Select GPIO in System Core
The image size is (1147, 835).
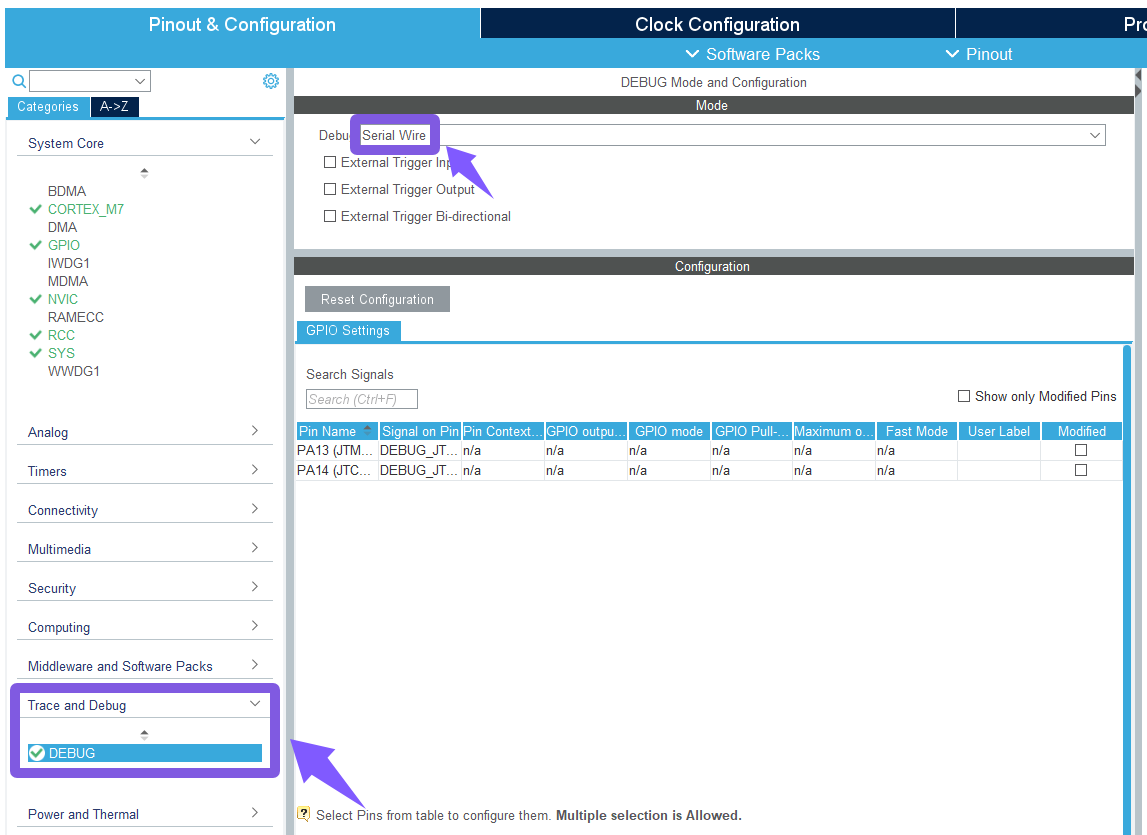tap(64, 245)
